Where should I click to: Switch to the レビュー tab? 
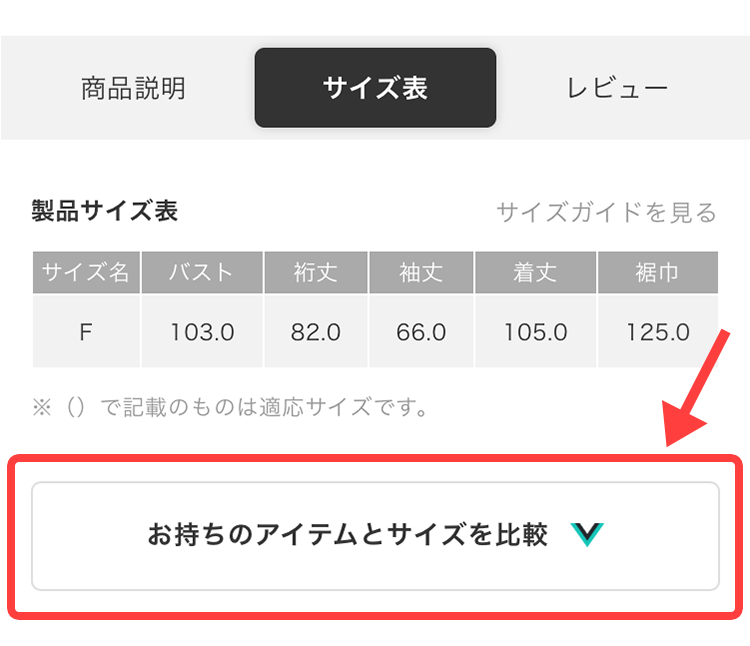pos(617,88)
